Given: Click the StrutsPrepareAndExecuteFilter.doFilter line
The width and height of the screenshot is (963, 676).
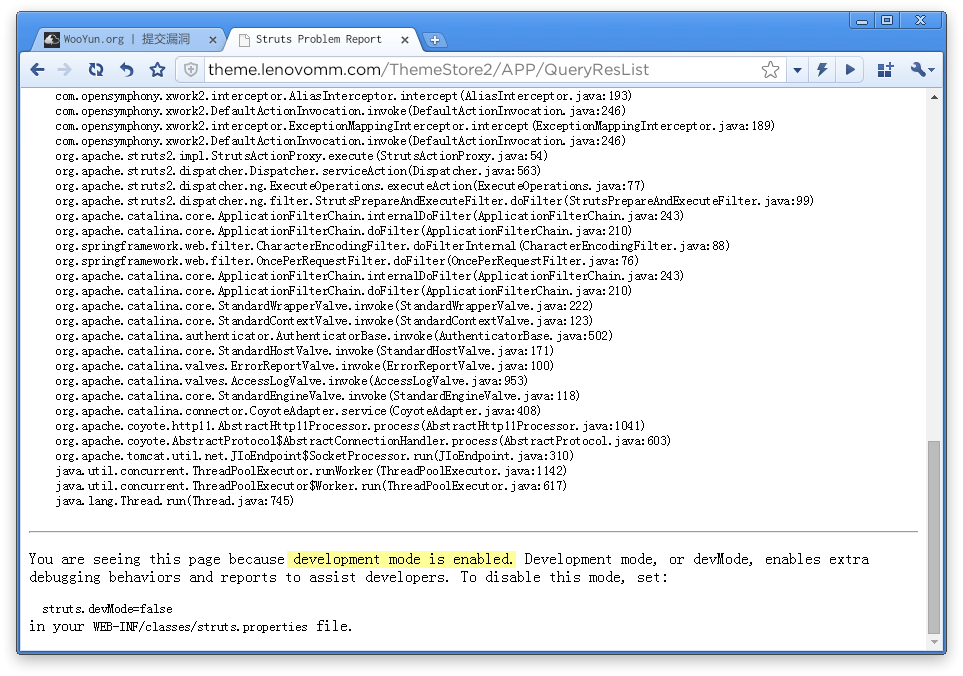Looking at the screenshot, I should (434, 201).
